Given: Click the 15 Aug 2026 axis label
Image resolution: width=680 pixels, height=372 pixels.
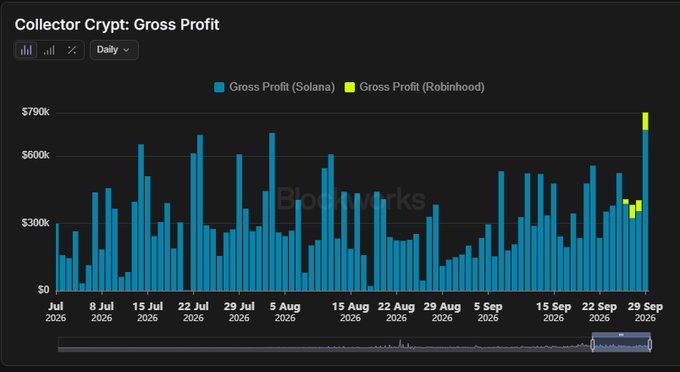Looking at the screenshot, I should pyautogui.click(x=350, y=312).
